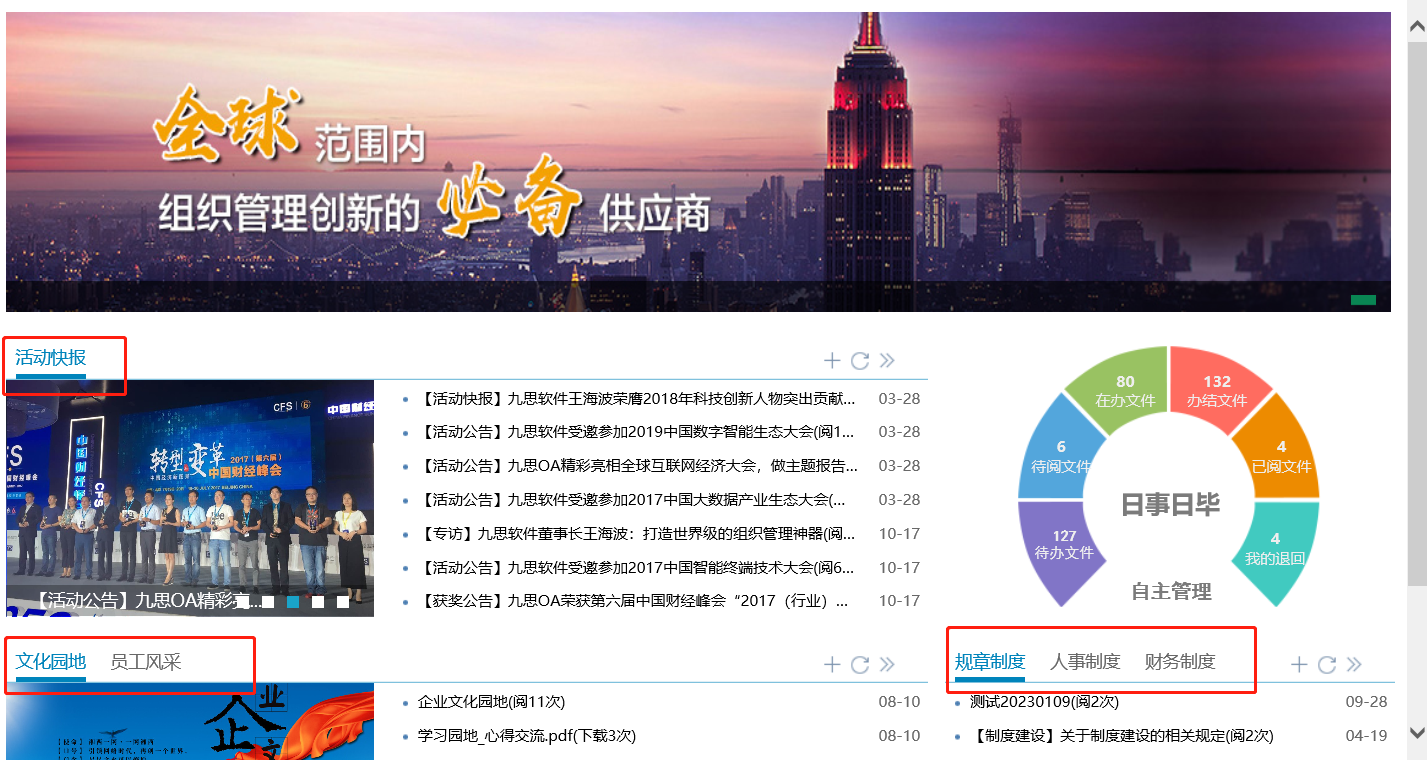Click the red 办结文件 segment showing 132

(x=1216, y=390)
